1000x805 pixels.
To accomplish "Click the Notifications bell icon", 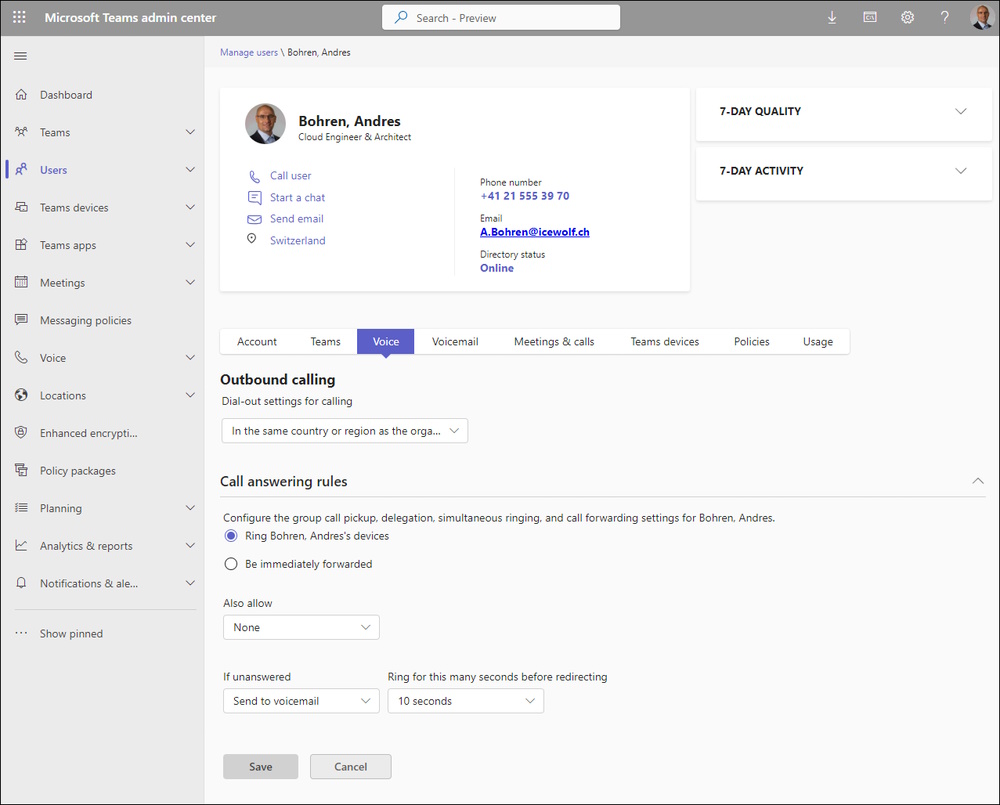I will coord(21,583).
